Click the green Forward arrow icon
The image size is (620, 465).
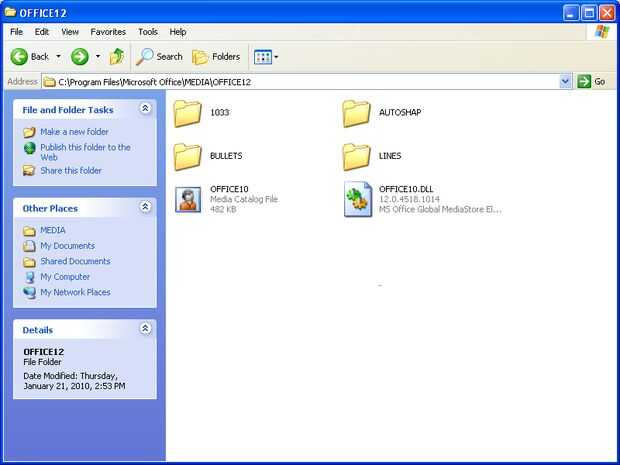(79, 57)
